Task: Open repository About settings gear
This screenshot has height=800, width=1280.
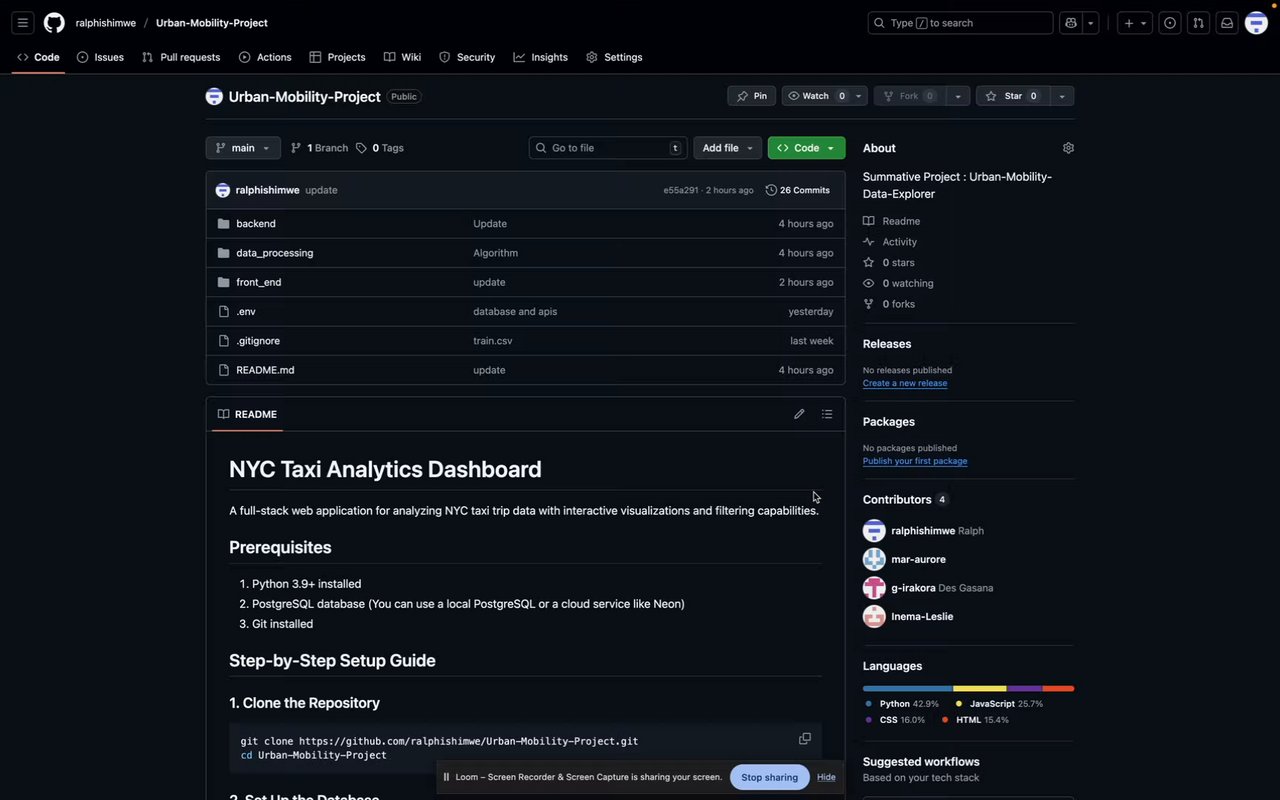Action: click(x=1068, y=148)
